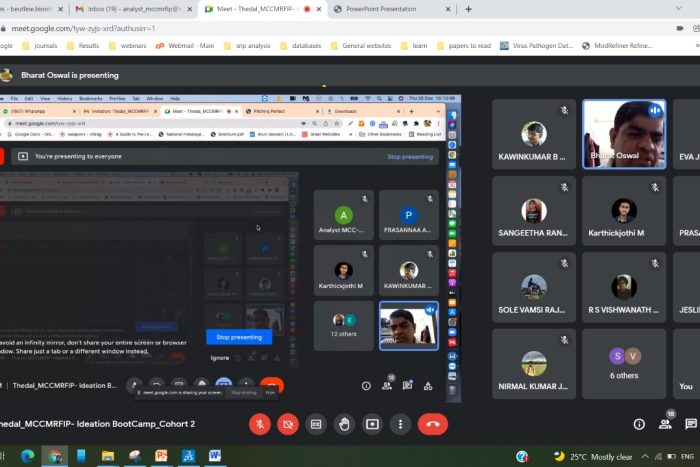Unmute the microphone in Meet
700x467 pixels.
pos(260,424)
